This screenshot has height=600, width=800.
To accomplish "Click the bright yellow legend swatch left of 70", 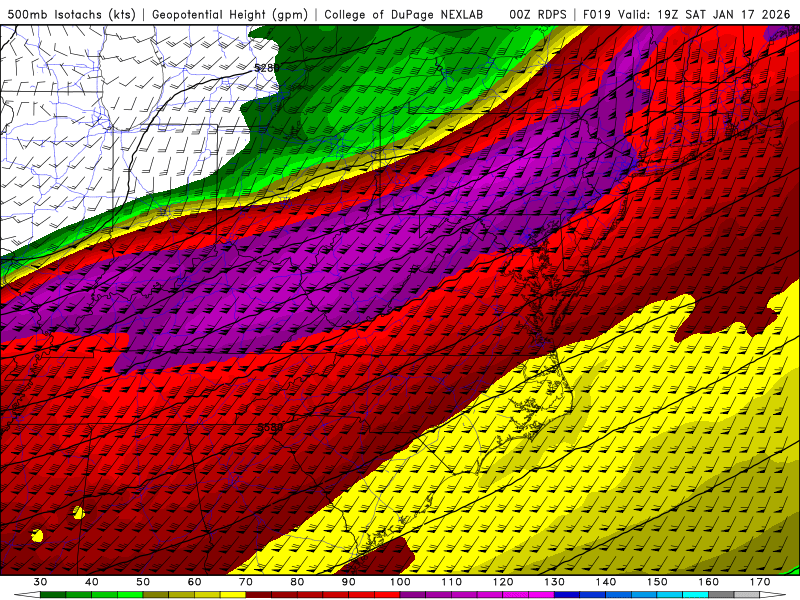I will coord(233,595).
